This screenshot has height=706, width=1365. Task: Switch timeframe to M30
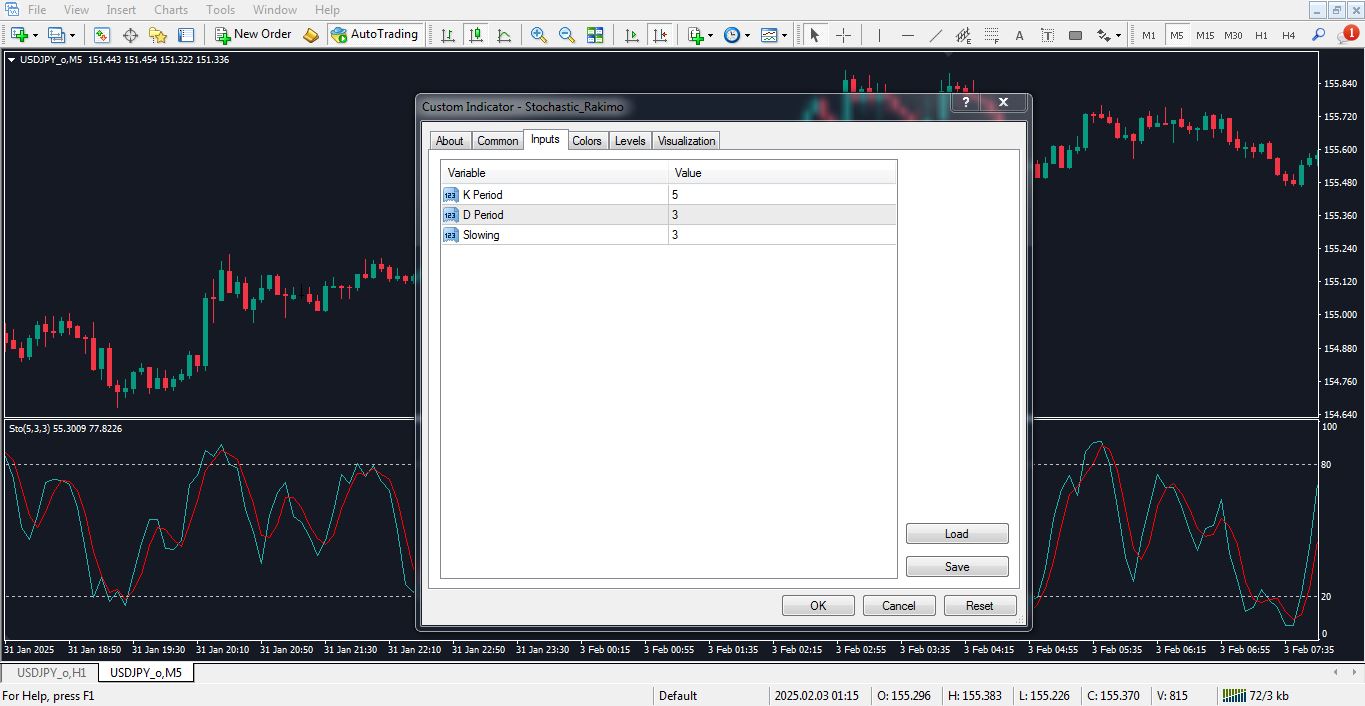1233,35
